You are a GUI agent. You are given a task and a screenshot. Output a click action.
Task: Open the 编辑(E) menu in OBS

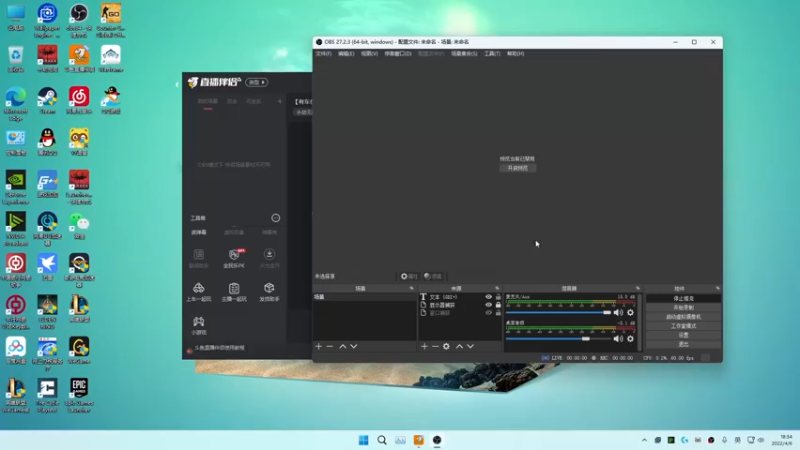point(346,54)
